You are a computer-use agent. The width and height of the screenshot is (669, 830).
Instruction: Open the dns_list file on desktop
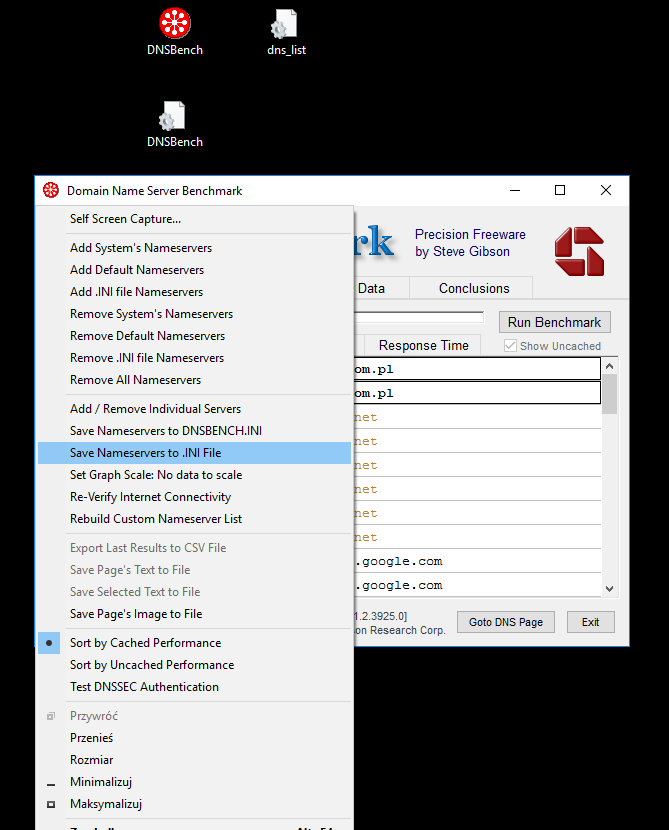(286, 24)
